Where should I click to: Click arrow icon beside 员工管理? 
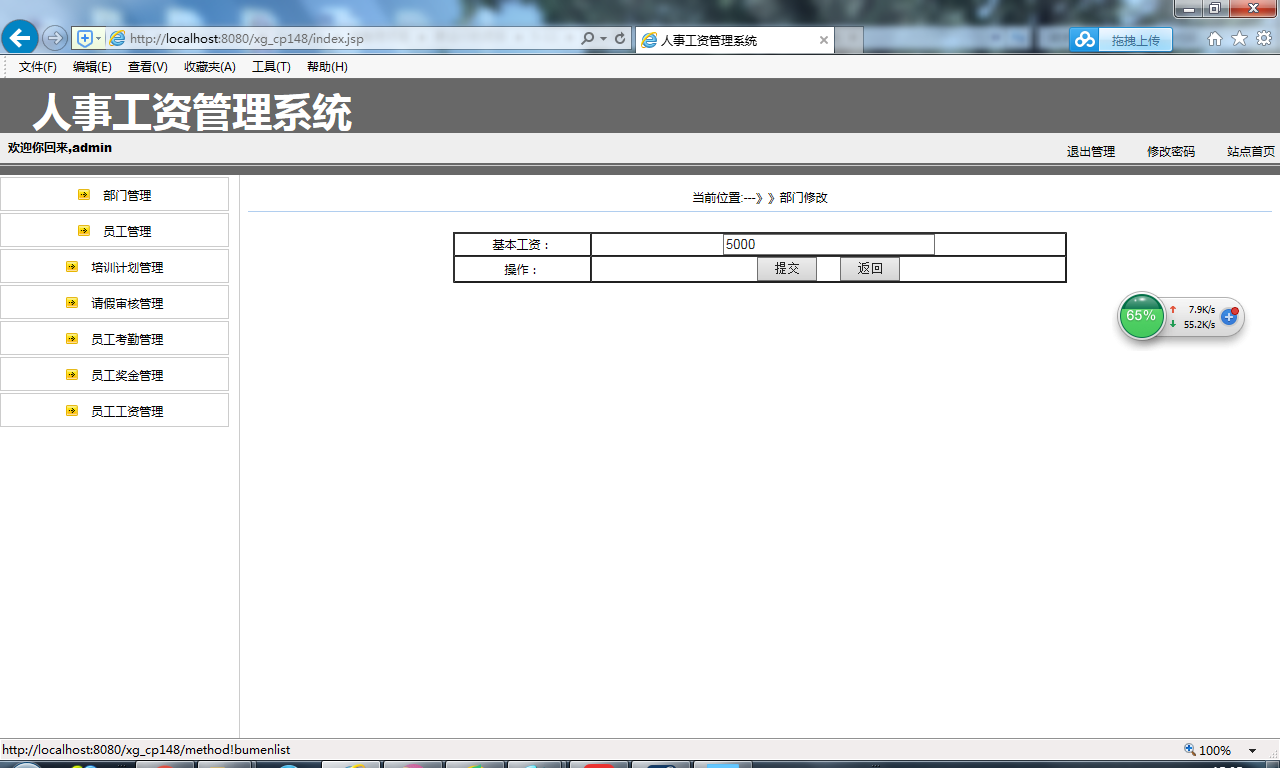pos(84,231)
